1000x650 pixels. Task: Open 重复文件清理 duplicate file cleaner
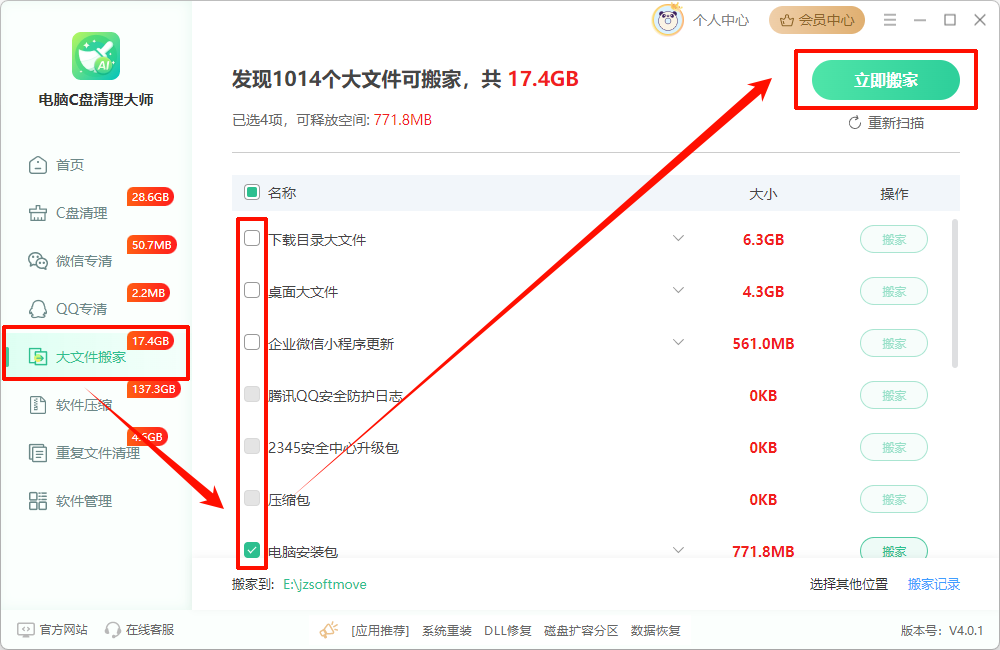35,452
